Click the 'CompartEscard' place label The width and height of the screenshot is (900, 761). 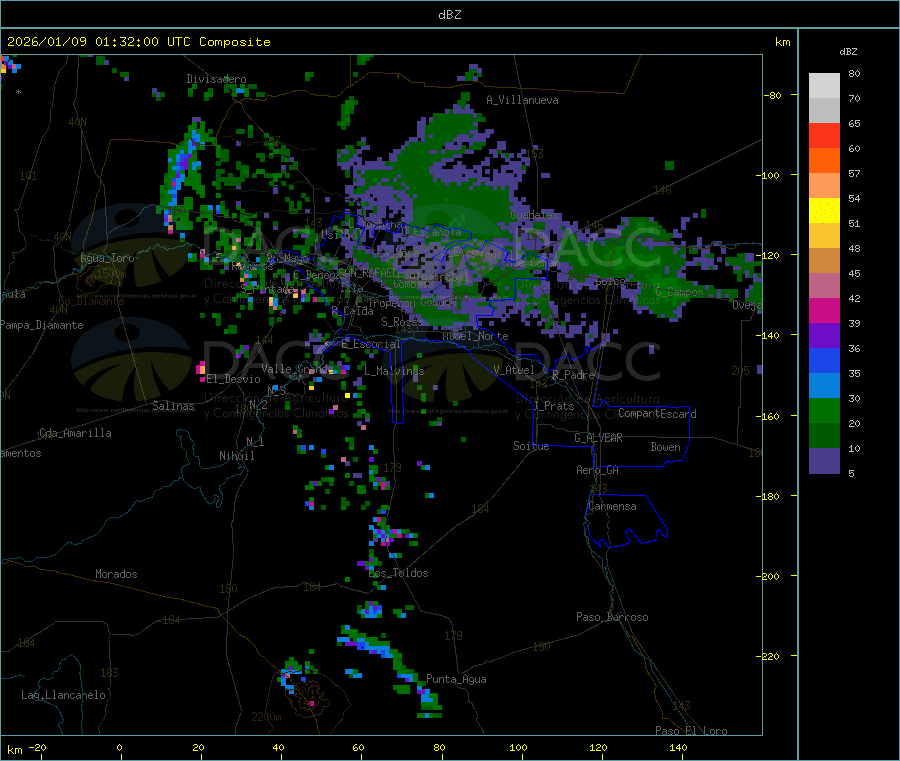(x=657, y=413)
